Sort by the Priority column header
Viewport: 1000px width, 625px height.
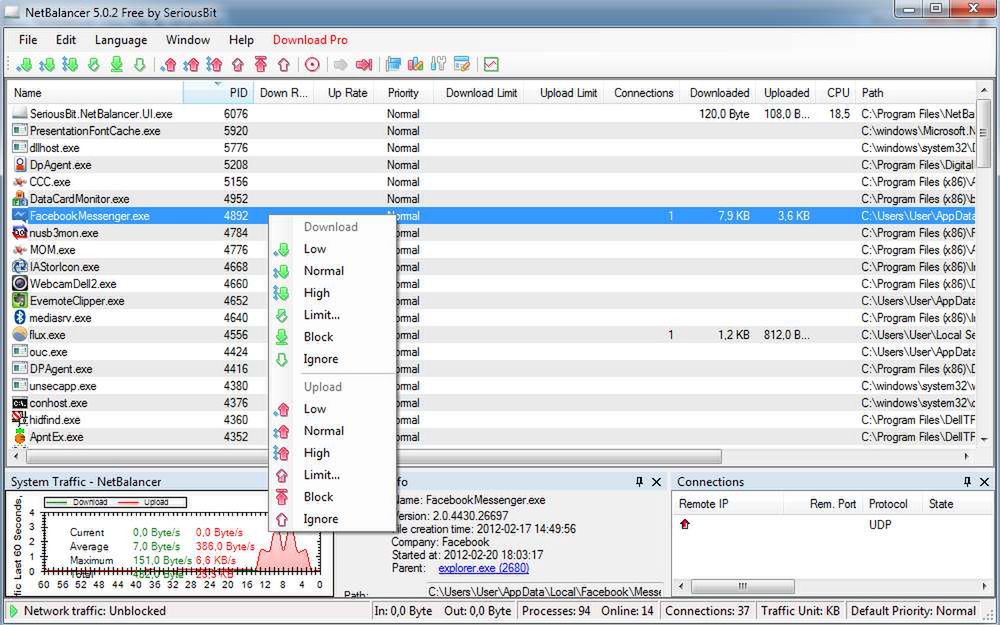[403, 92]
